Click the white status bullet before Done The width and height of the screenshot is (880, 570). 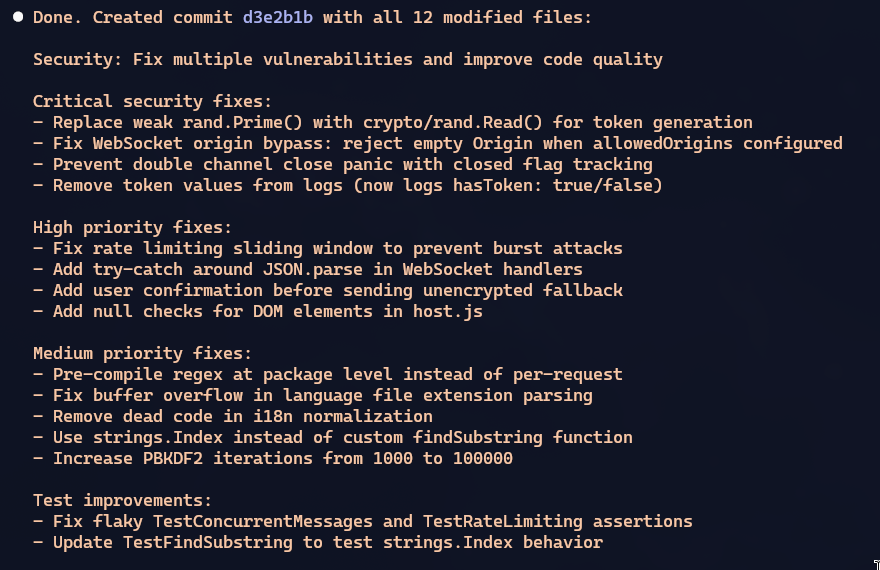point(18,17)
